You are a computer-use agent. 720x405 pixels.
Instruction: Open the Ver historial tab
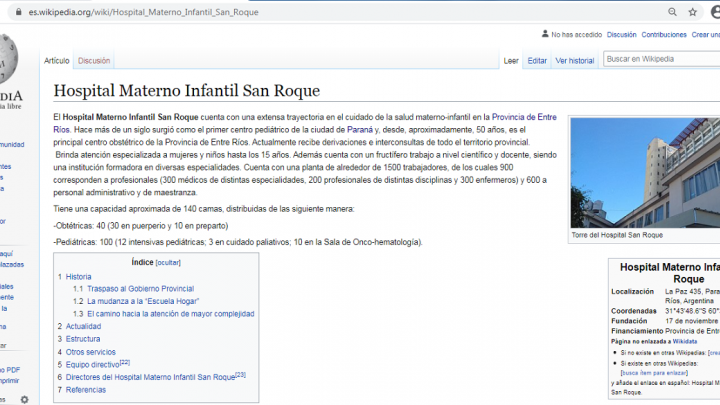pyautogui.click(x=574, y=61)
